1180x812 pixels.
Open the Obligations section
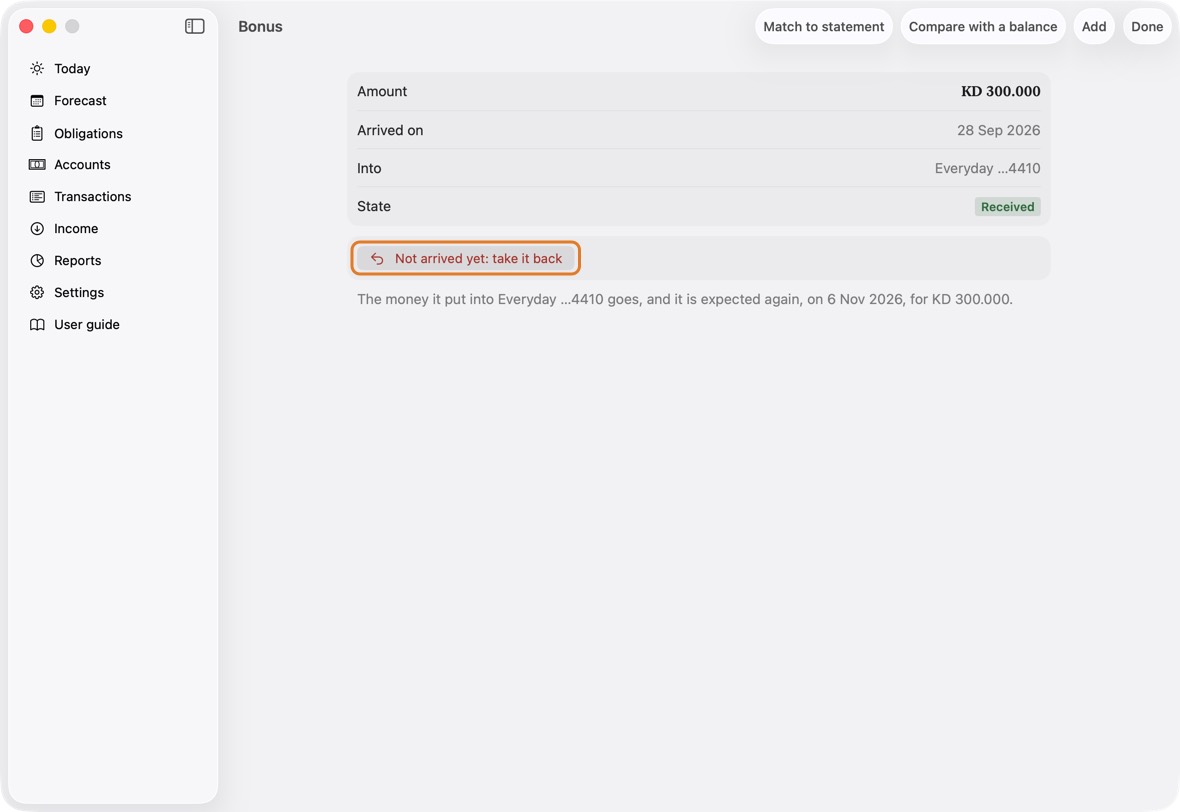113,133
